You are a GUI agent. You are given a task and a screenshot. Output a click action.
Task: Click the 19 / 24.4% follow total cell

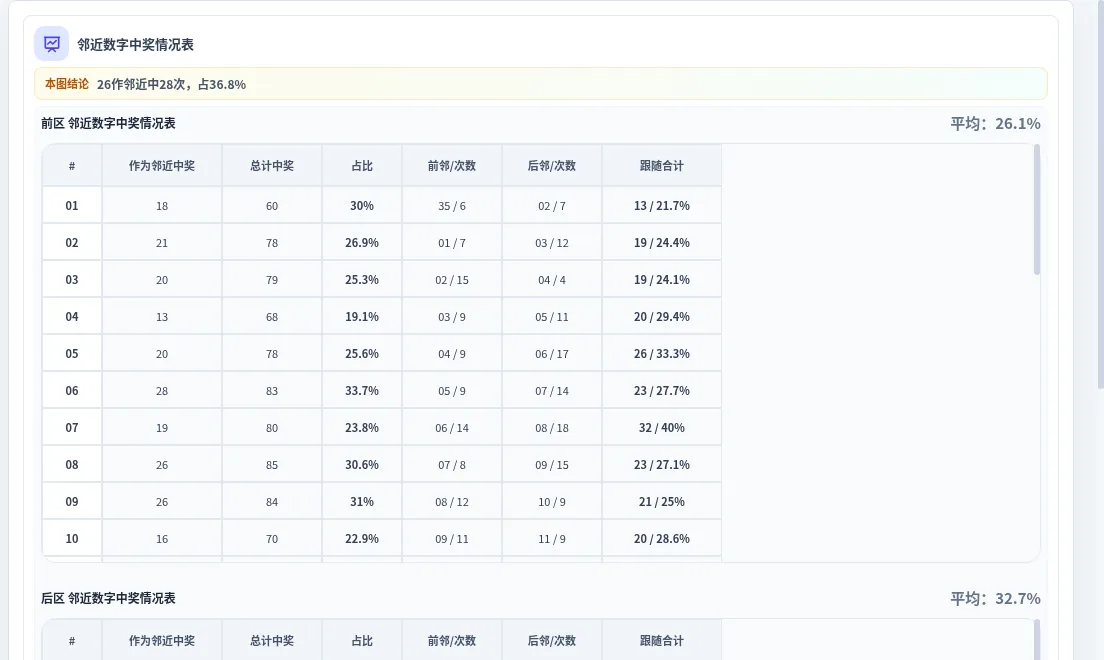coord(662,242)
